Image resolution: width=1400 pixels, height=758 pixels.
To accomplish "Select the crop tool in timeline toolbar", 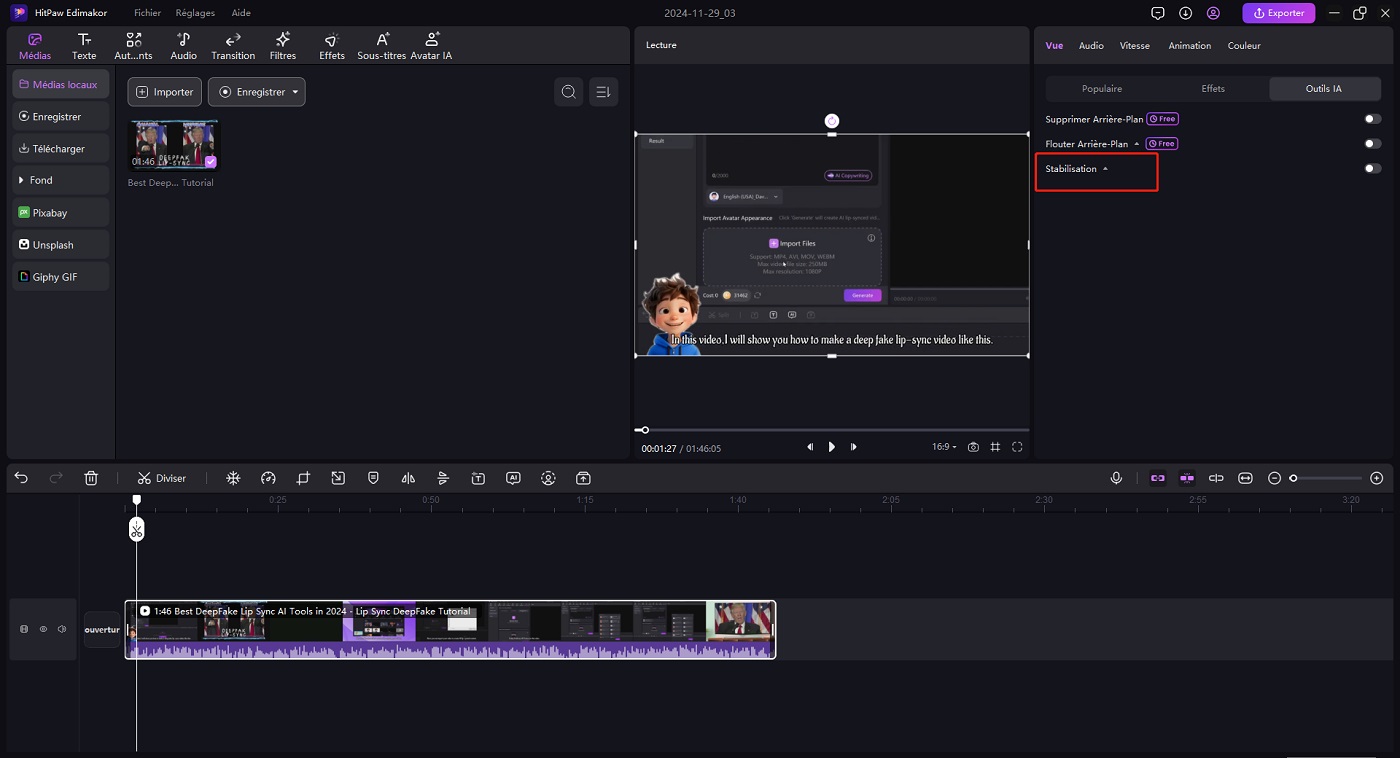I will point(303,478).
